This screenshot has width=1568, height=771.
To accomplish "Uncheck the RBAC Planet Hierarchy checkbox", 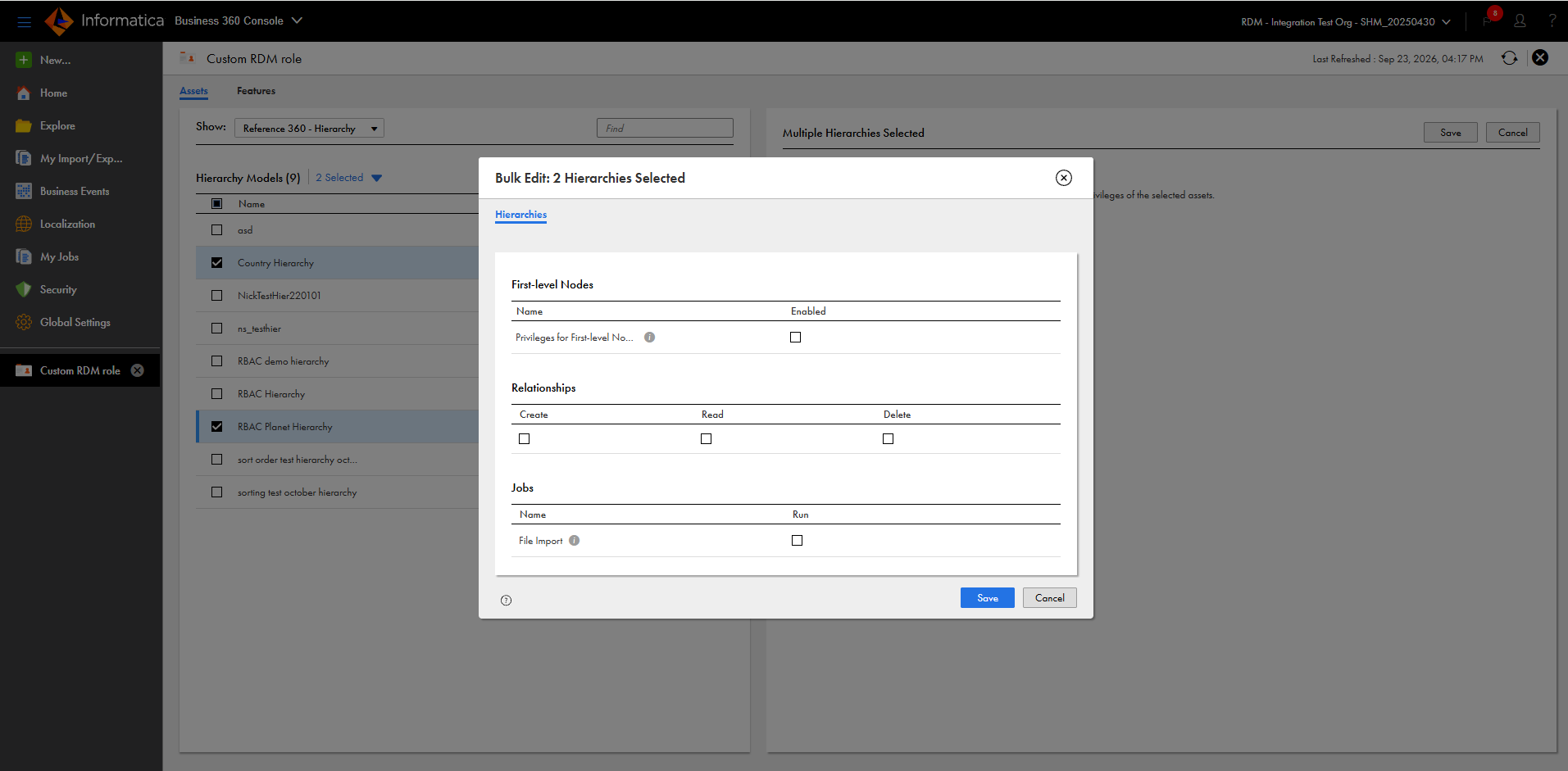I will click(216, 426).
